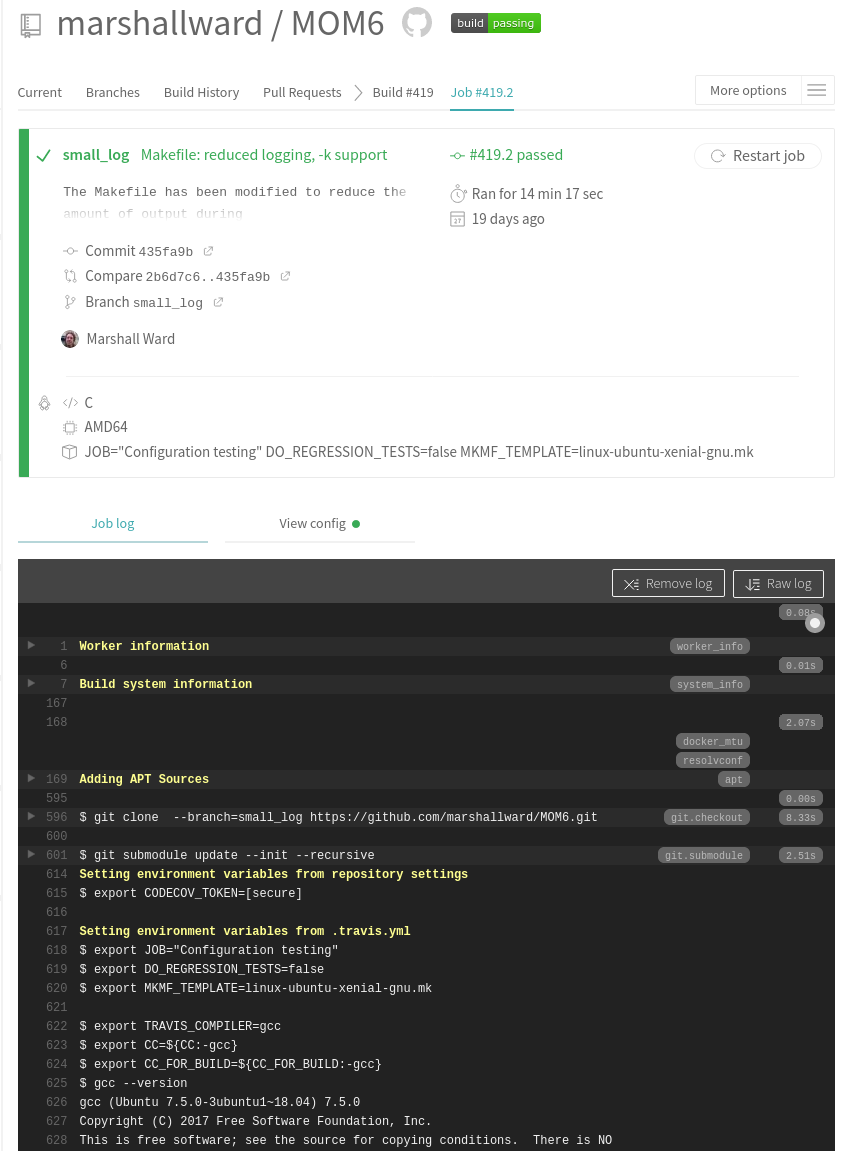Open external link icon beside Compare 2b6d7c6..435fa9b
Image resolution: width=845 pixels, height=1151 pixels.
coord(285,277)
